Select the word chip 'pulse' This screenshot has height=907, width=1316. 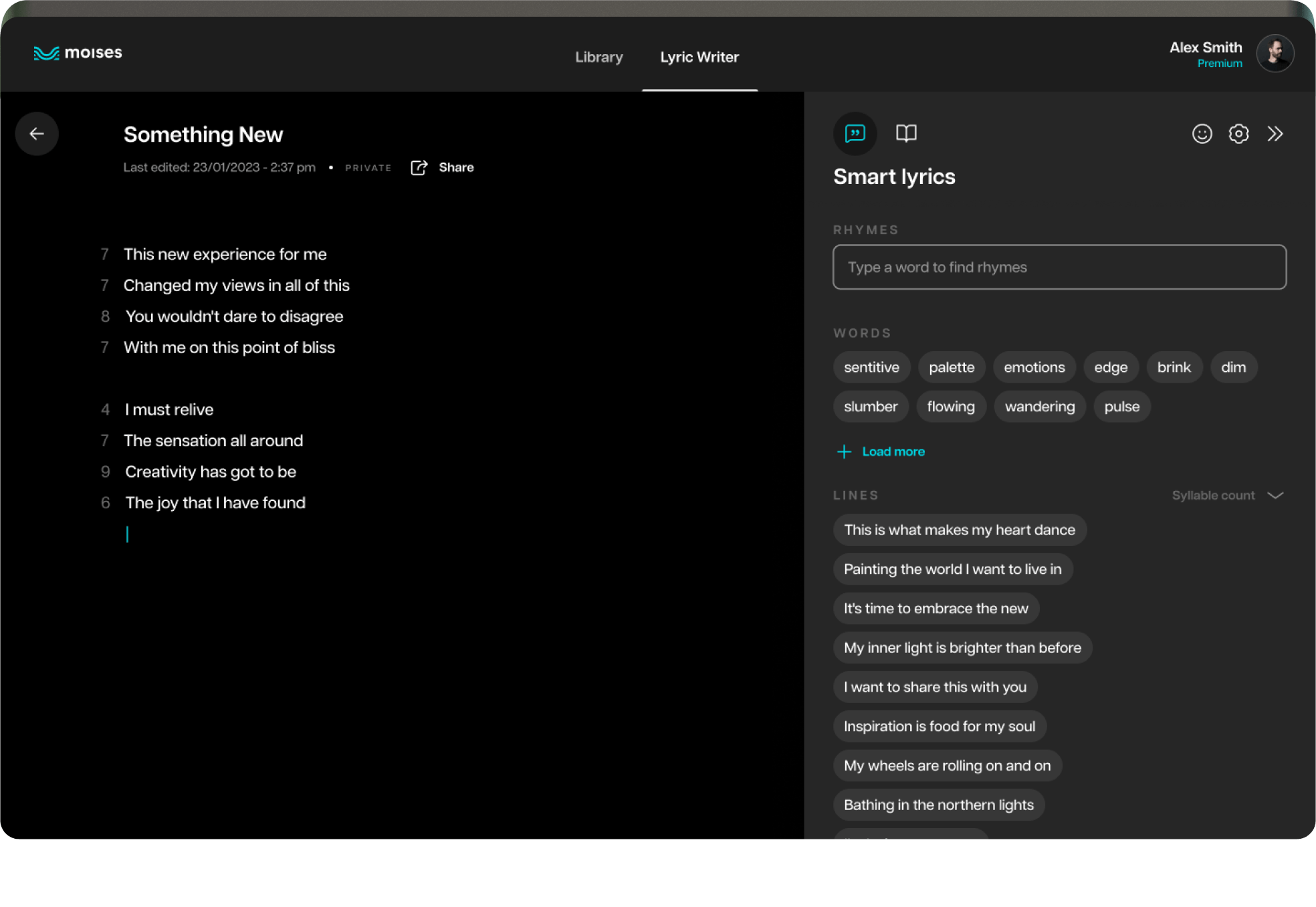click(x=1121, y=407)
